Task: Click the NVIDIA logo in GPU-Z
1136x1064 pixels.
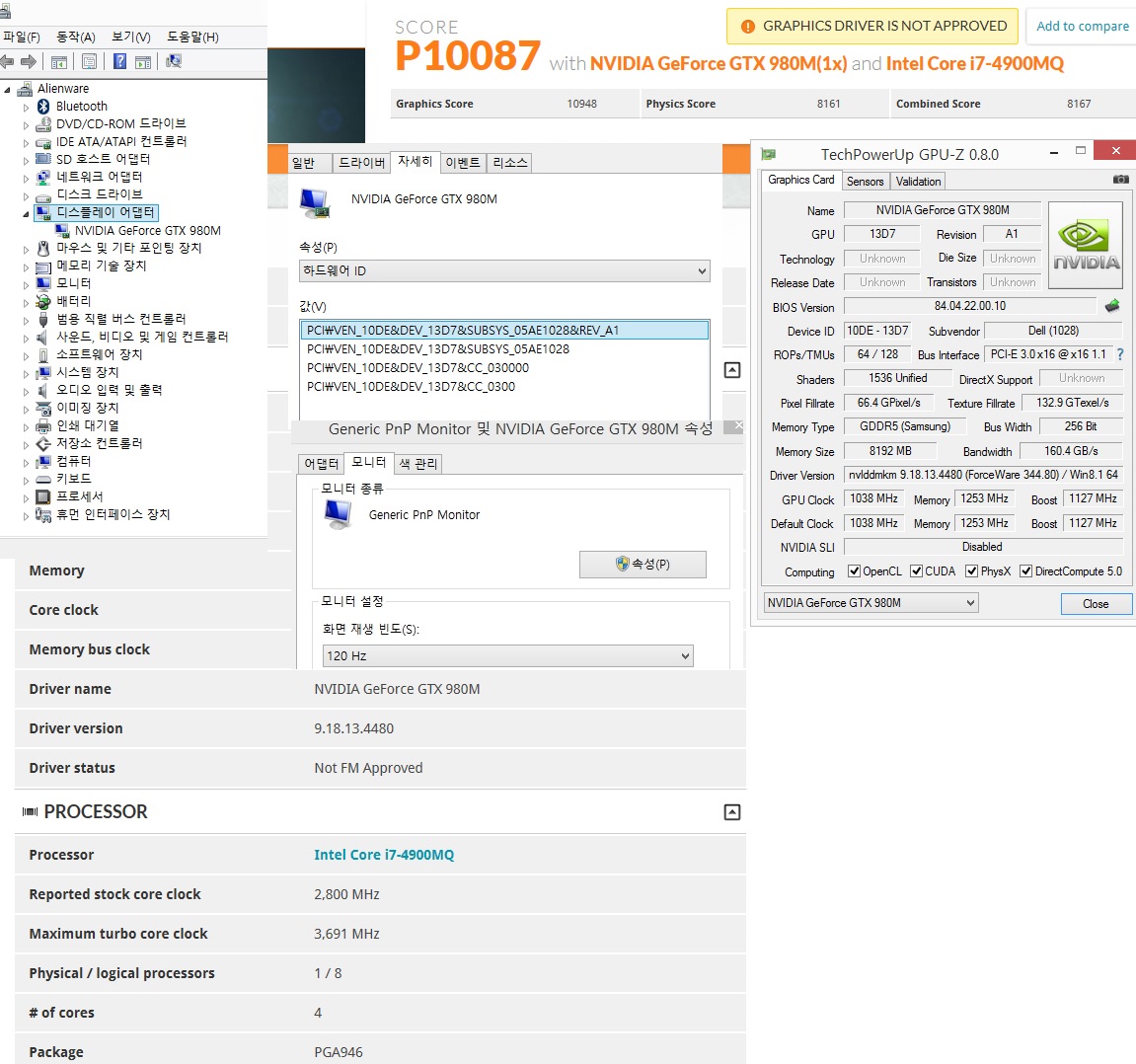Action: click(1086, 246)
